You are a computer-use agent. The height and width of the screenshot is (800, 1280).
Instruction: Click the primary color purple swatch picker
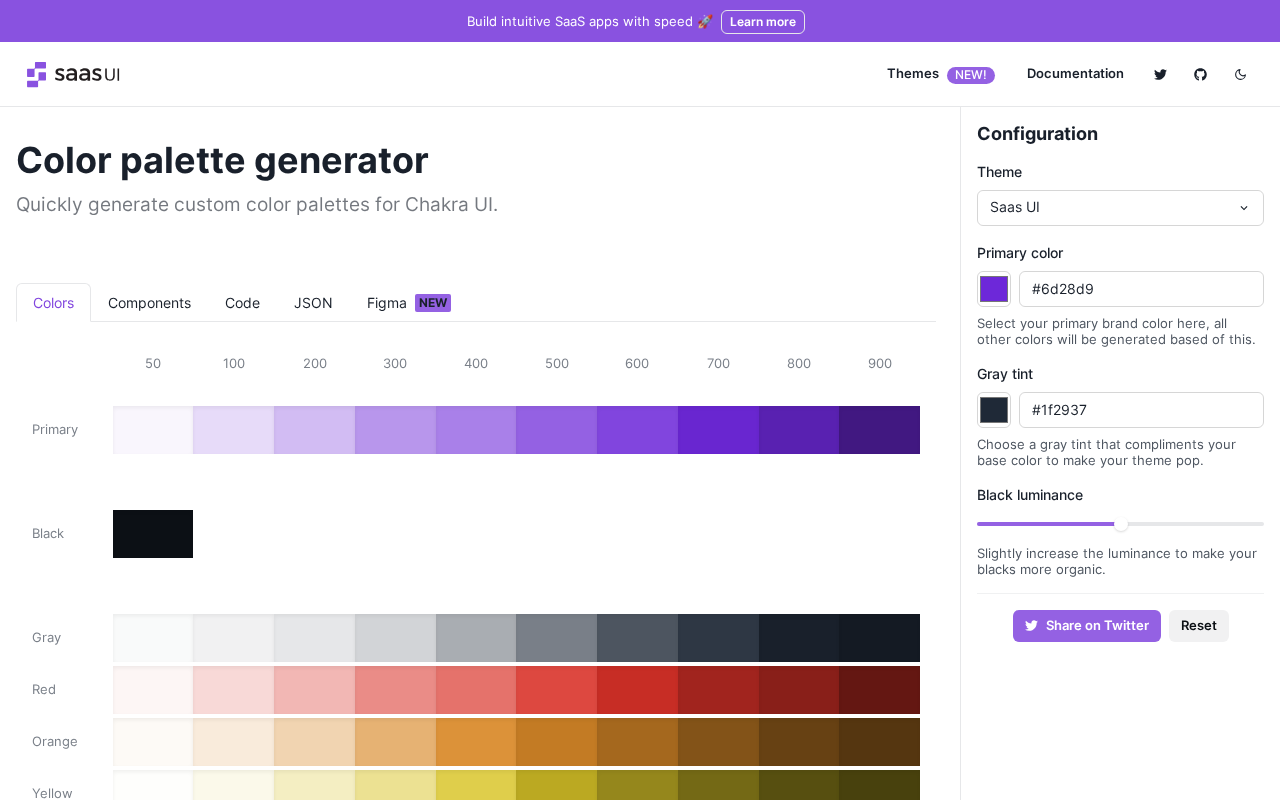(x=994, y=289)
